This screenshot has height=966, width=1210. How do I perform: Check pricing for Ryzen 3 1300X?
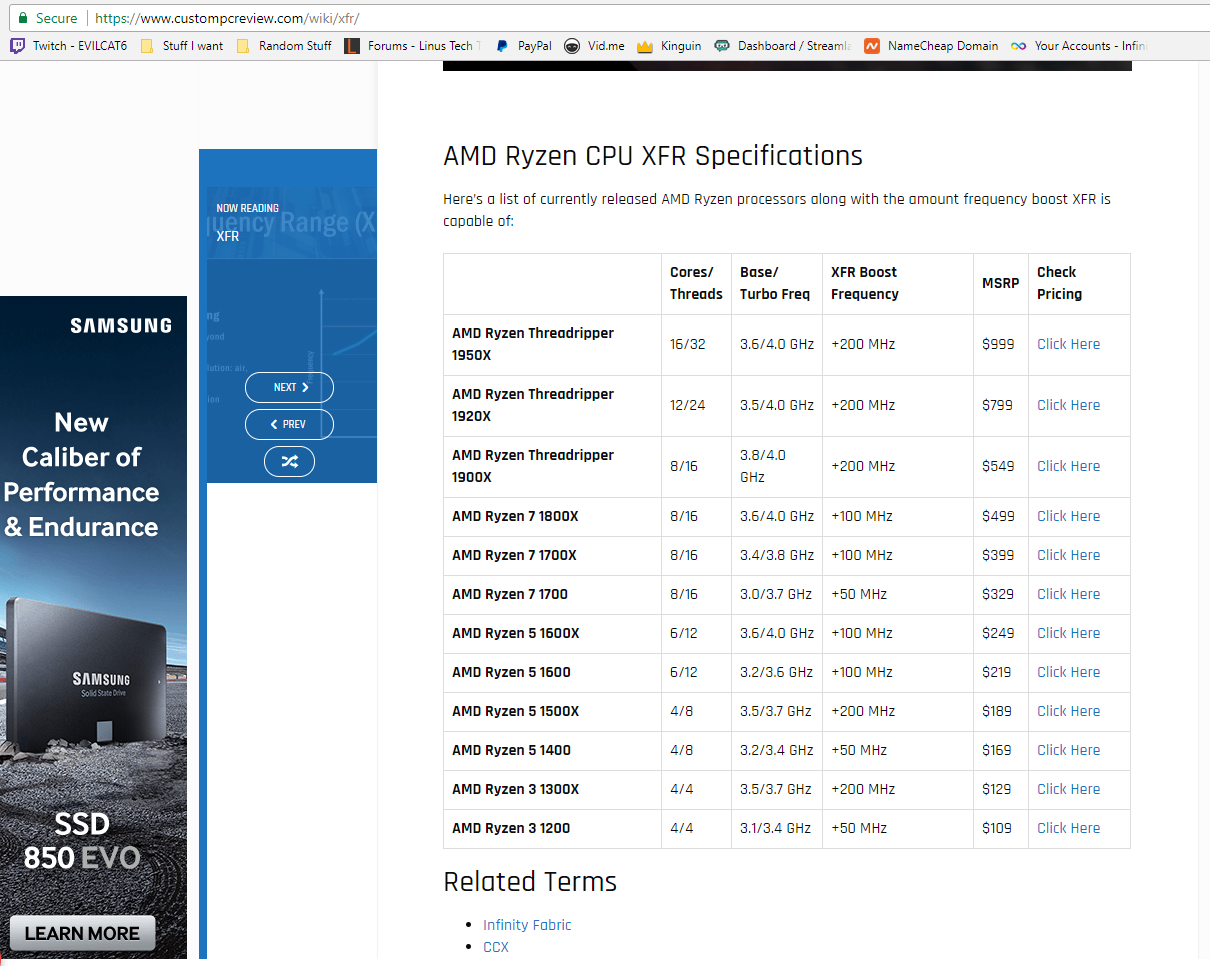click(x=1068, y=789)
